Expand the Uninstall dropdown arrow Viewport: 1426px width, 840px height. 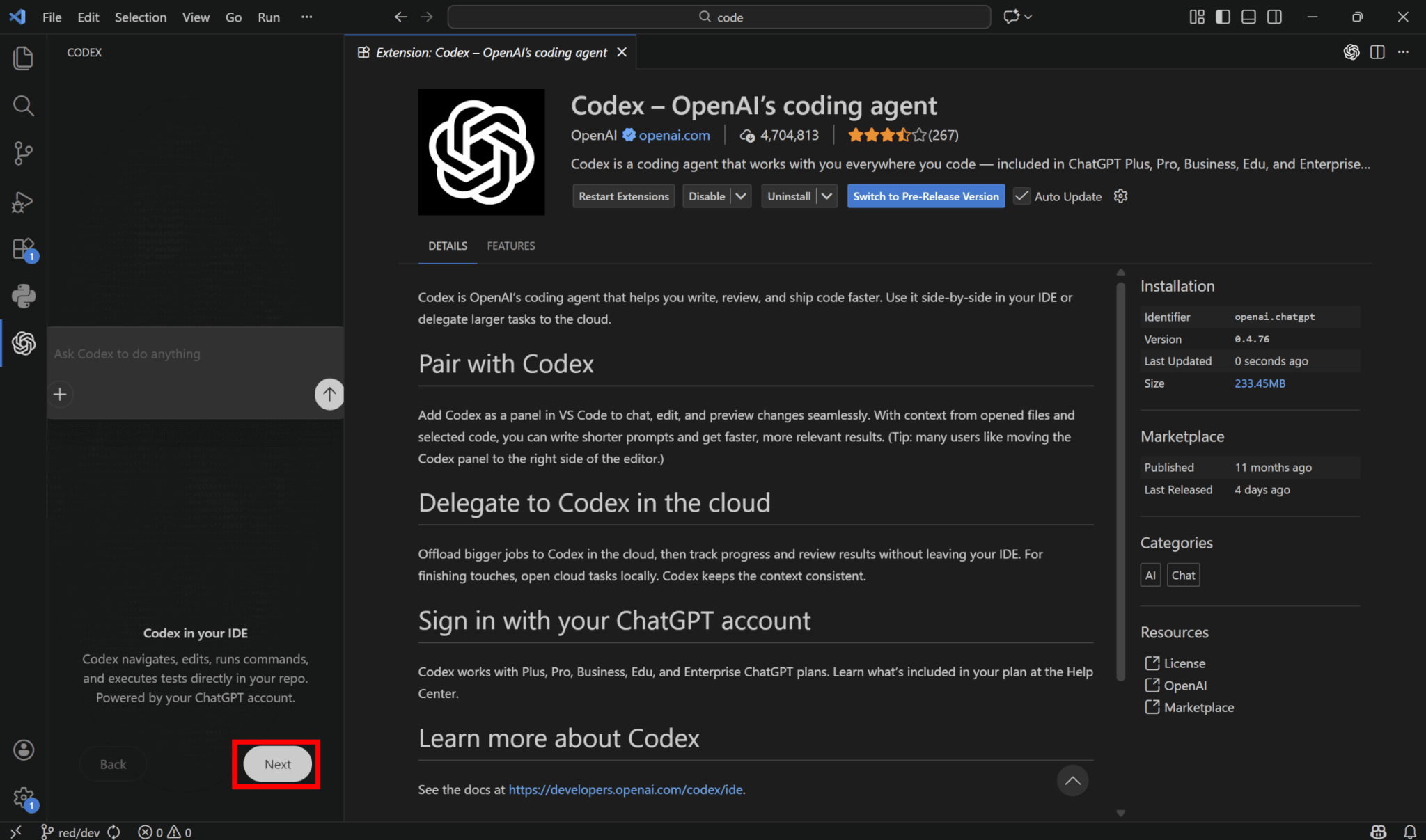coord(826,196)
